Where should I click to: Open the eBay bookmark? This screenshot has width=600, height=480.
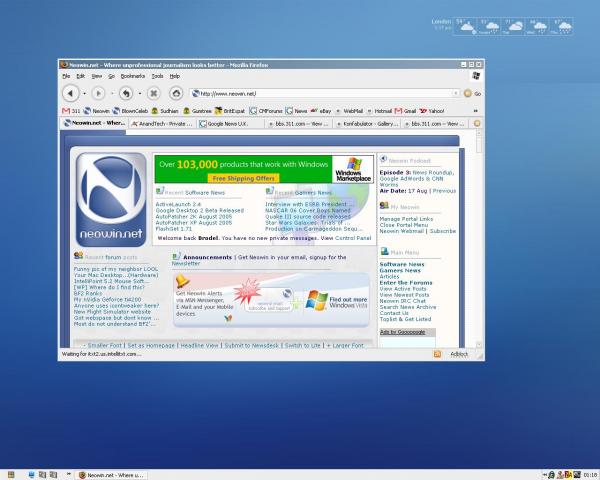[x=321, y=111]
